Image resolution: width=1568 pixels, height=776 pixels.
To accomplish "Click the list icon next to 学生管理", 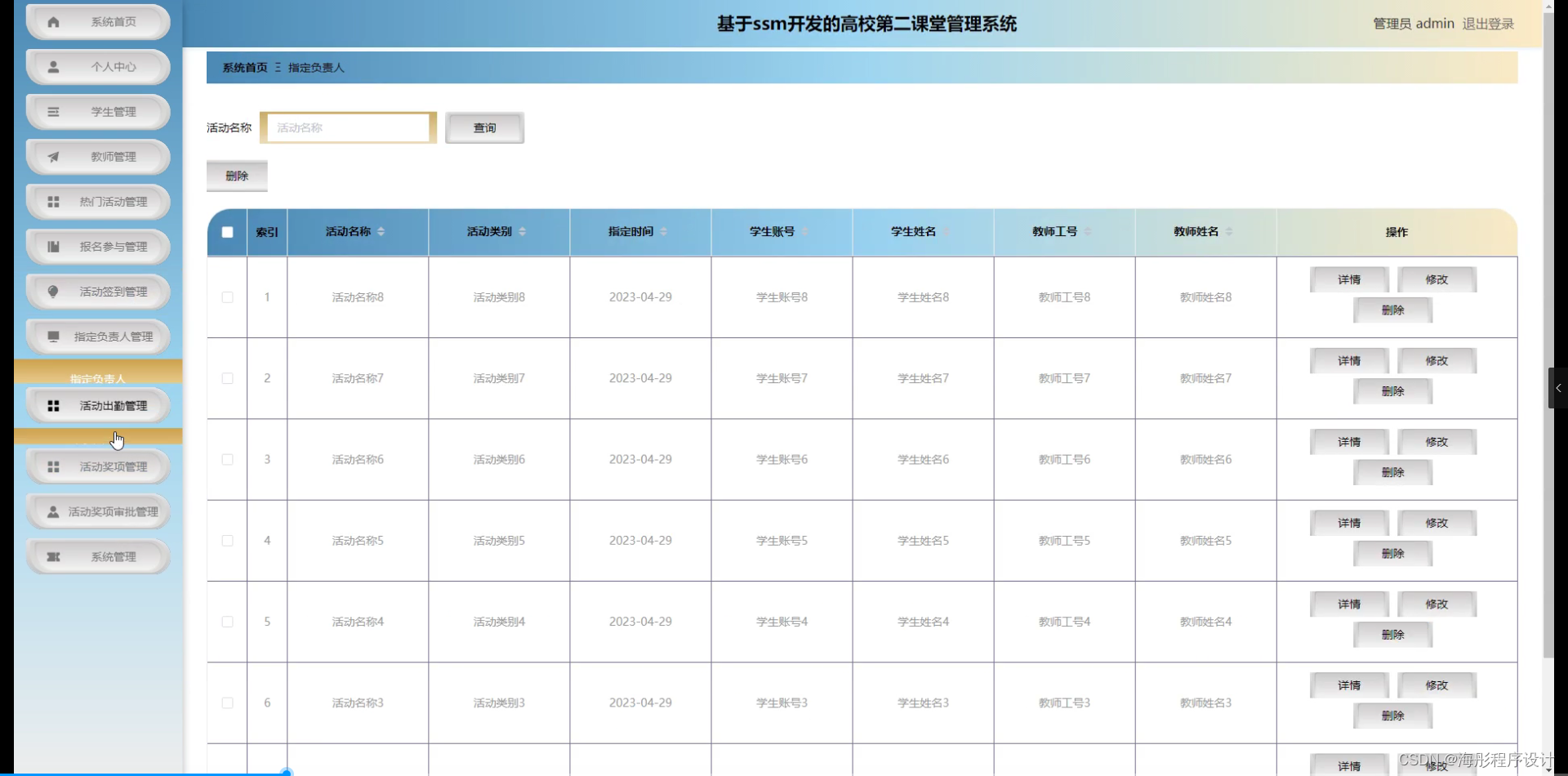I will [x=54, y=112].
